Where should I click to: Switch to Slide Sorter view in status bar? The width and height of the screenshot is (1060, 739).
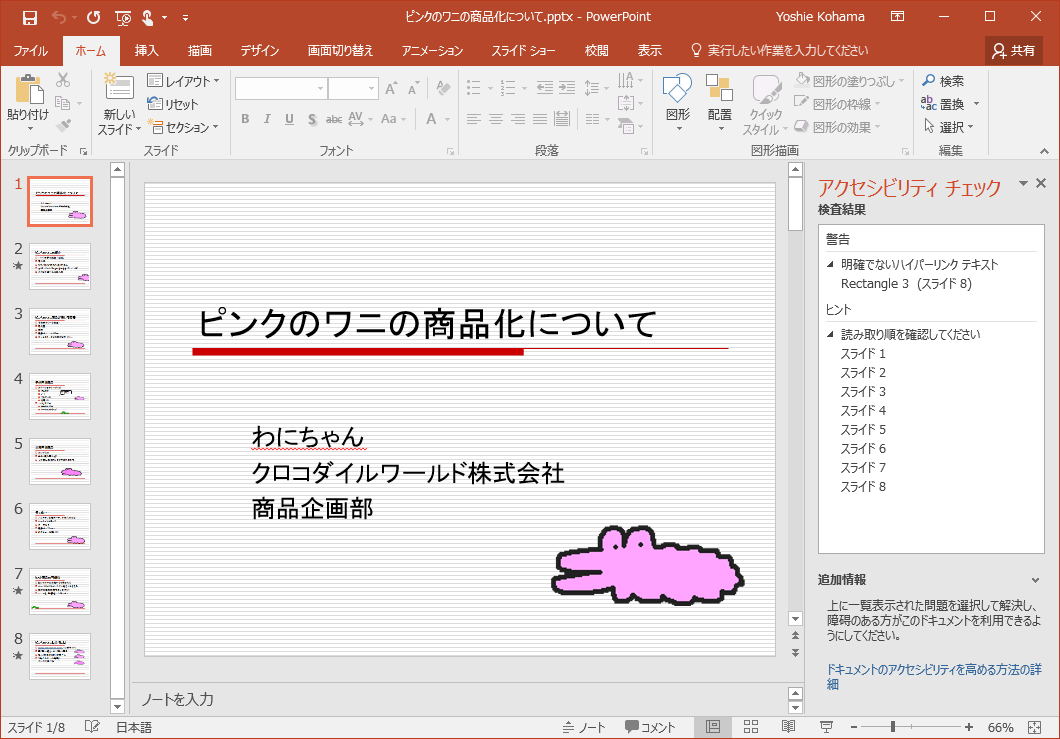point(751,727)
